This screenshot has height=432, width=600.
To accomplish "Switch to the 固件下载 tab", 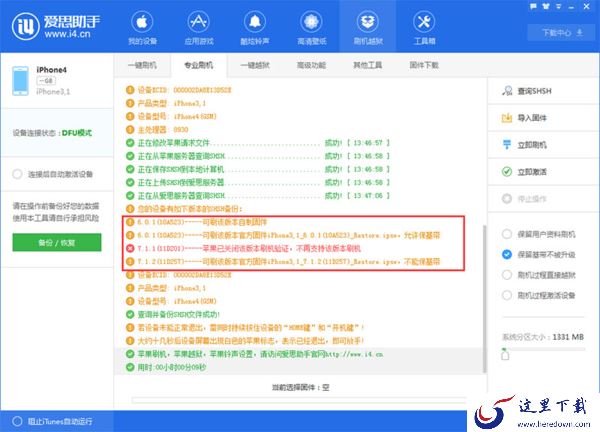I will click(x=424, y=65).
